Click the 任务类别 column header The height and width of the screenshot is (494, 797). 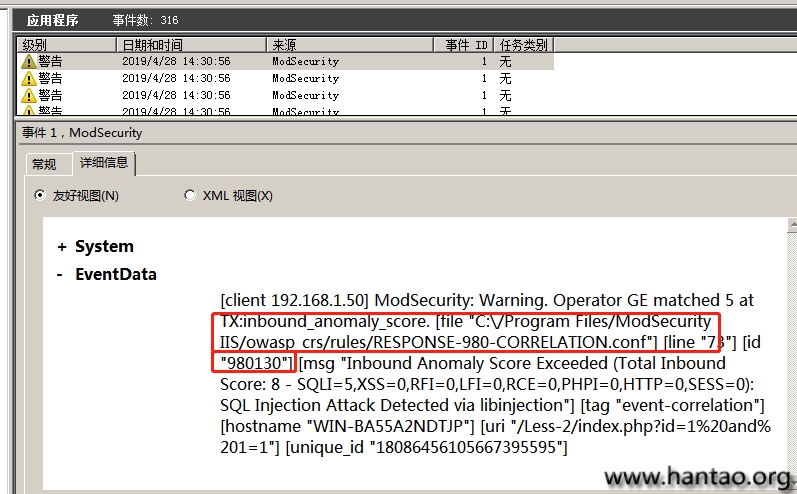pos(524,45)
